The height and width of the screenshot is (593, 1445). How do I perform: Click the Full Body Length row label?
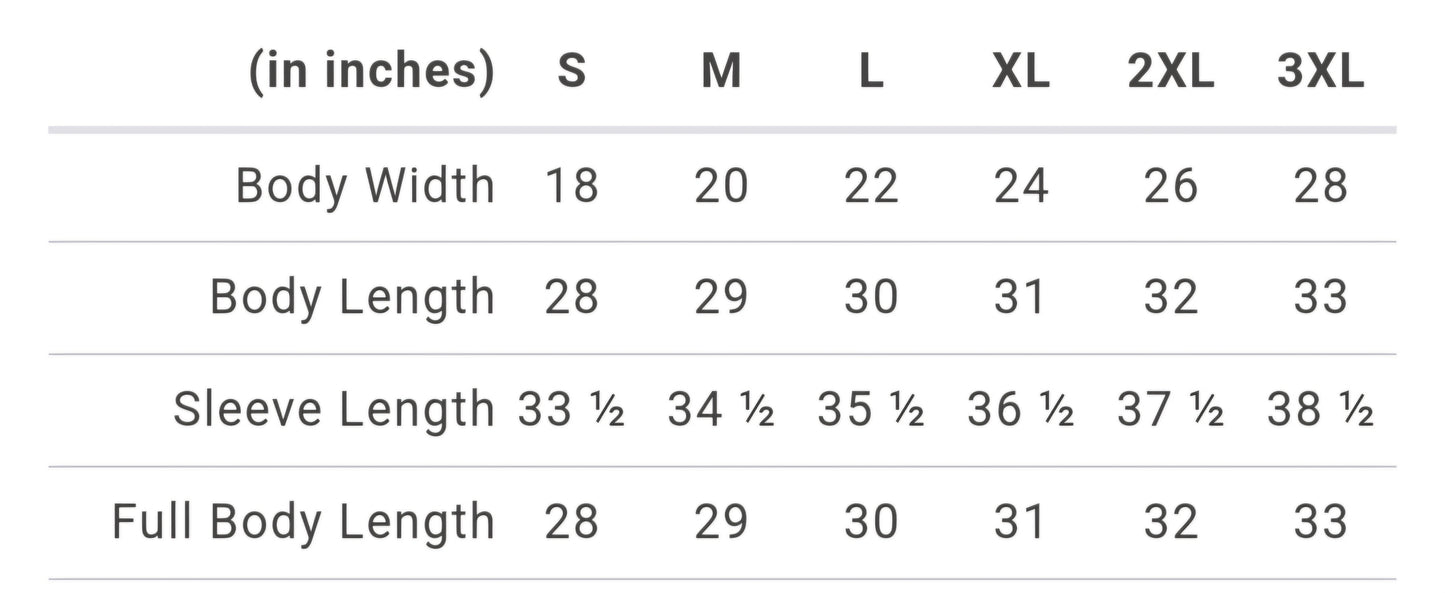(x=303, y=522)
